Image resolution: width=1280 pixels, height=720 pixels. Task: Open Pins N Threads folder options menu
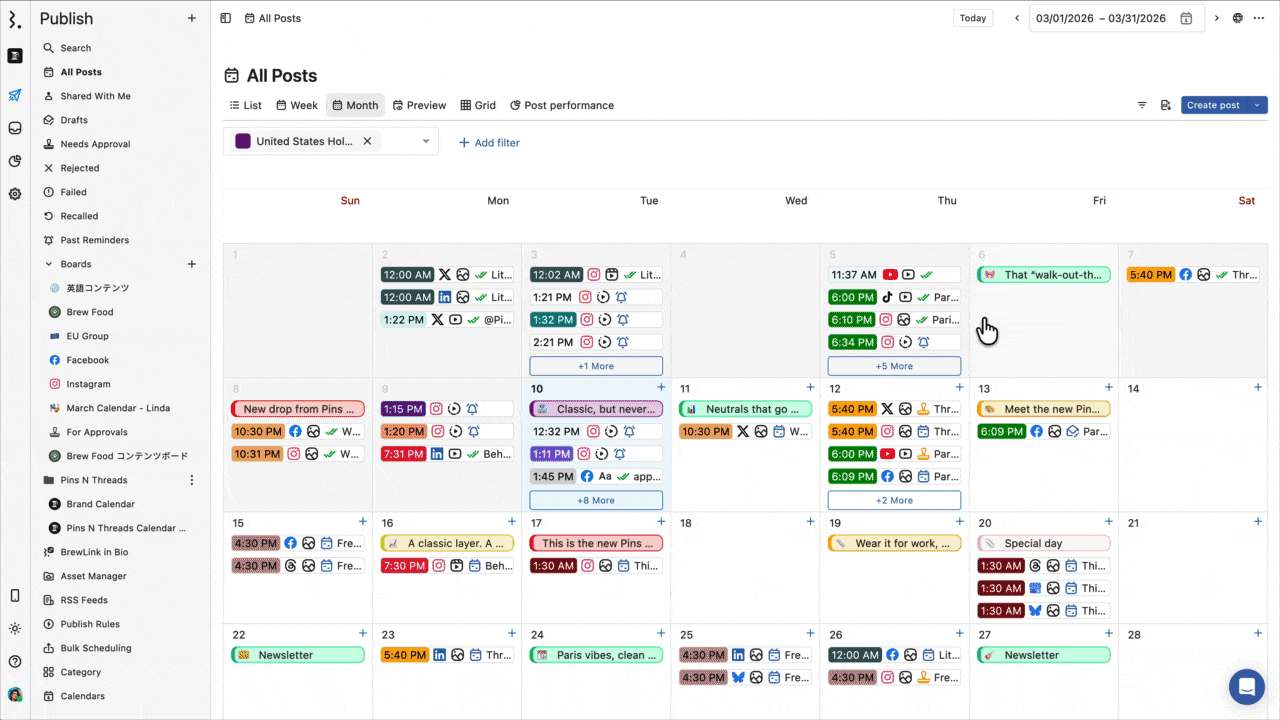point(192,480)
